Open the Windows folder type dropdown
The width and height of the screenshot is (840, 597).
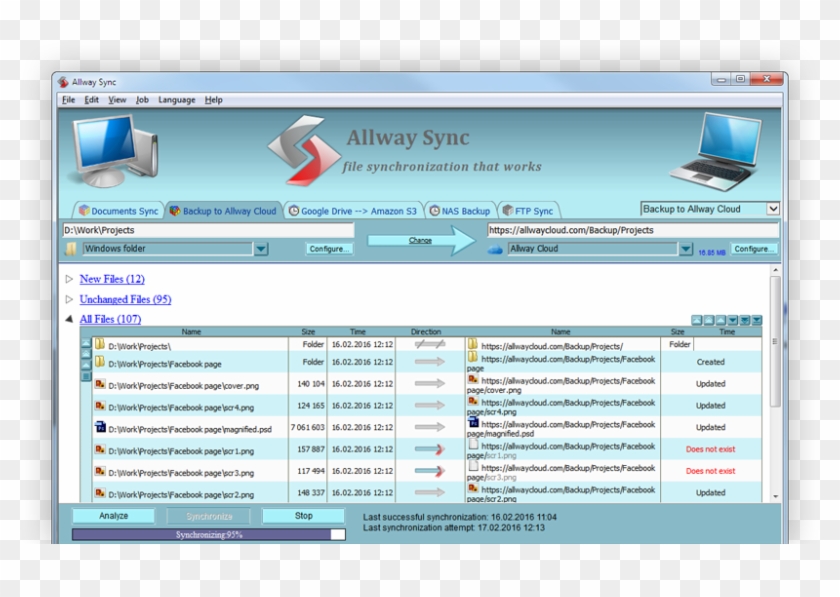[261, 249]
